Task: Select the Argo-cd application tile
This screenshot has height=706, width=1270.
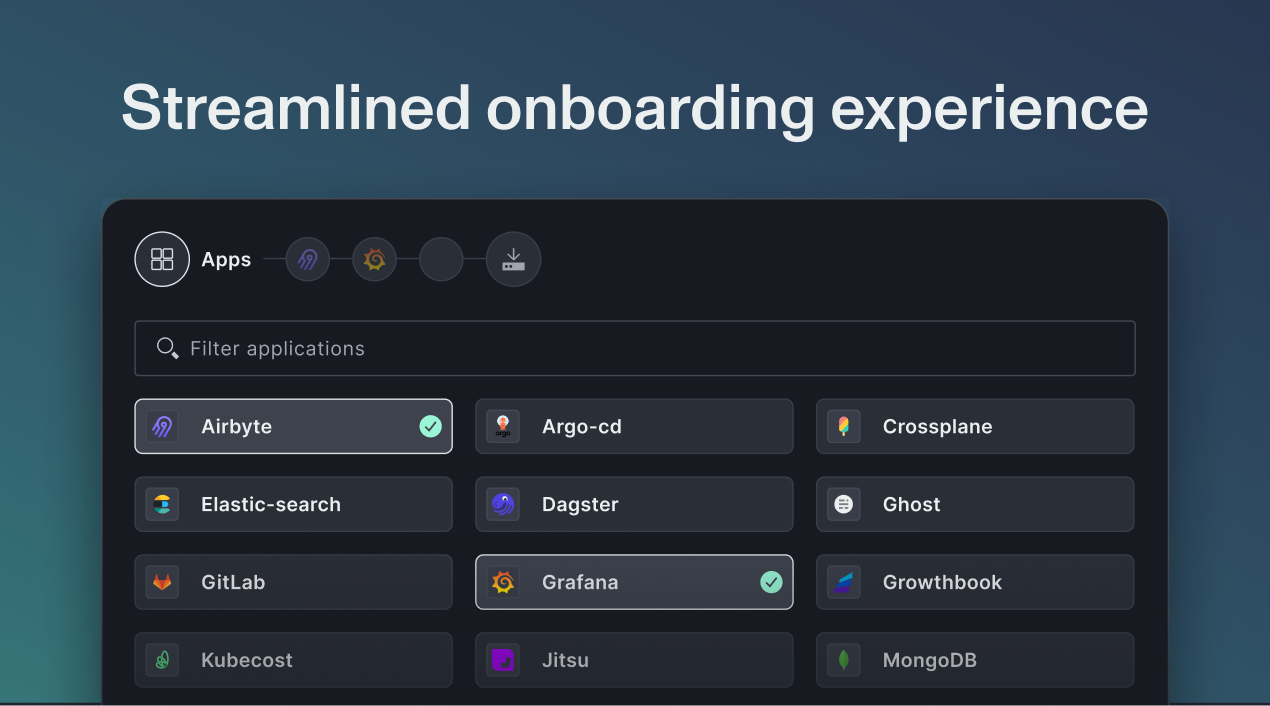Action: 634,426
